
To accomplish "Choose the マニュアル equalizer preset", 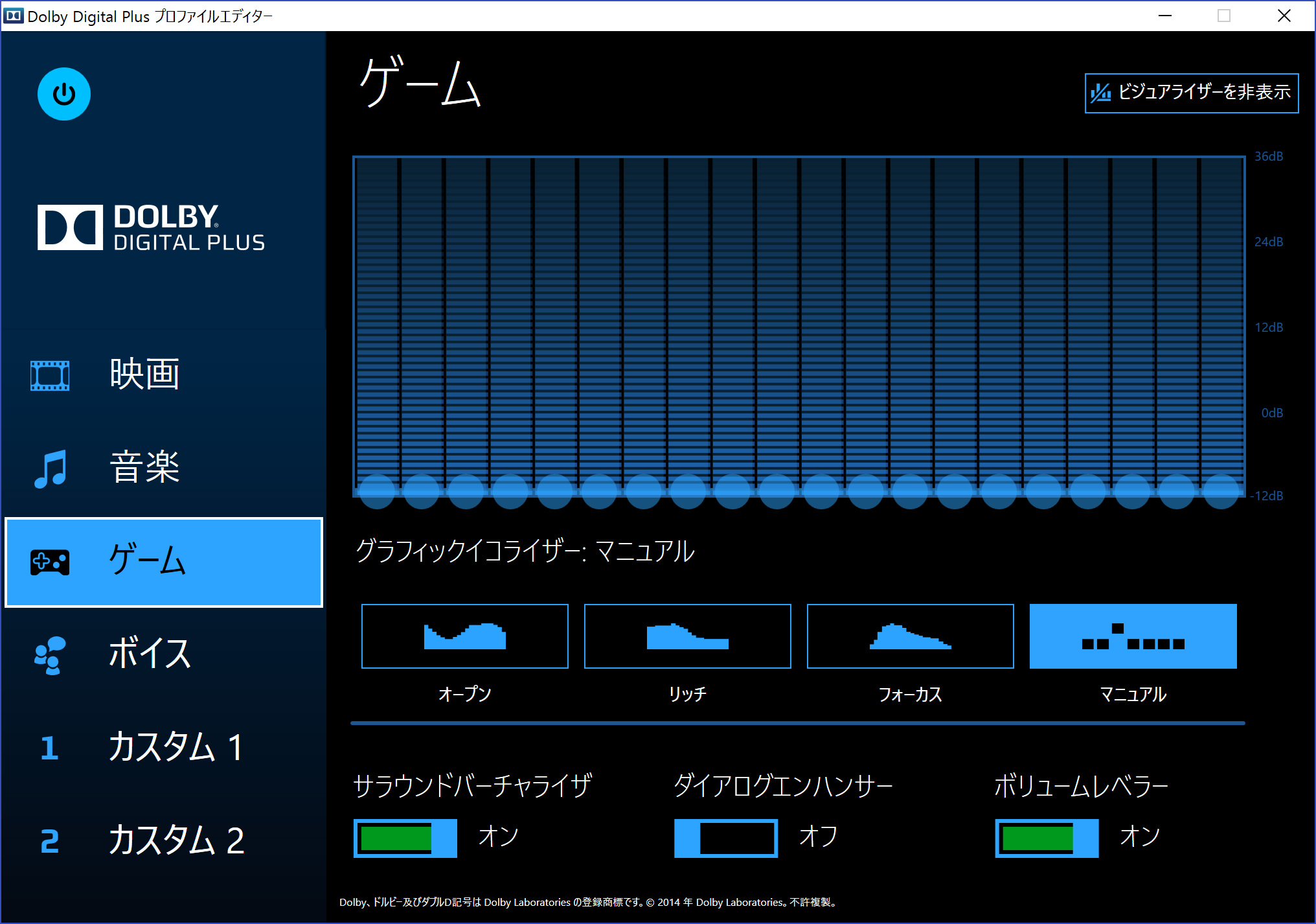I will pos(1133,636).
